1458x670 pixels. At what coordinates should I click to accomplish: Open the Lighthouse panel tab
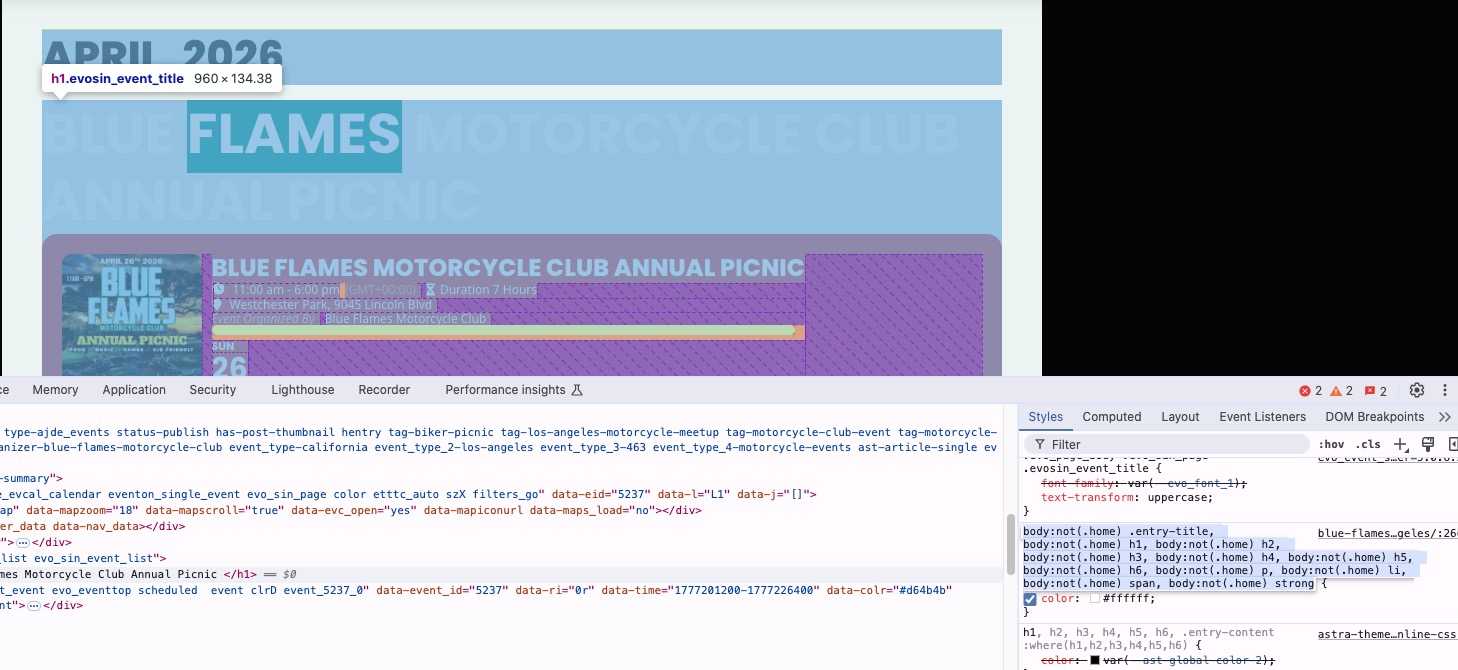pos(302,390)
